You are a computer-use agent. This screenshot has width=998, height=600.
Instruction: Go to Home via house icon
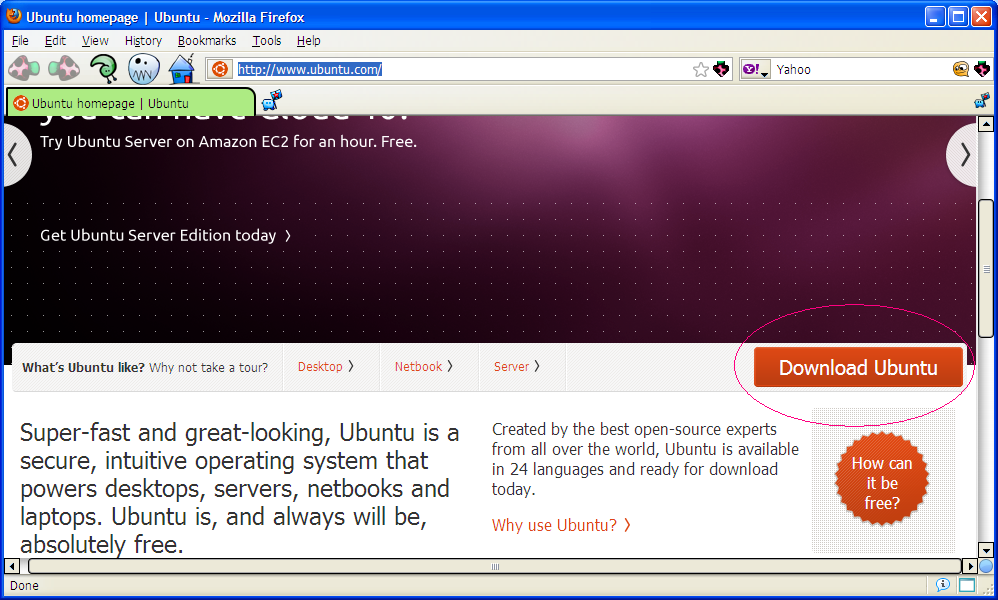pos(182,69)
